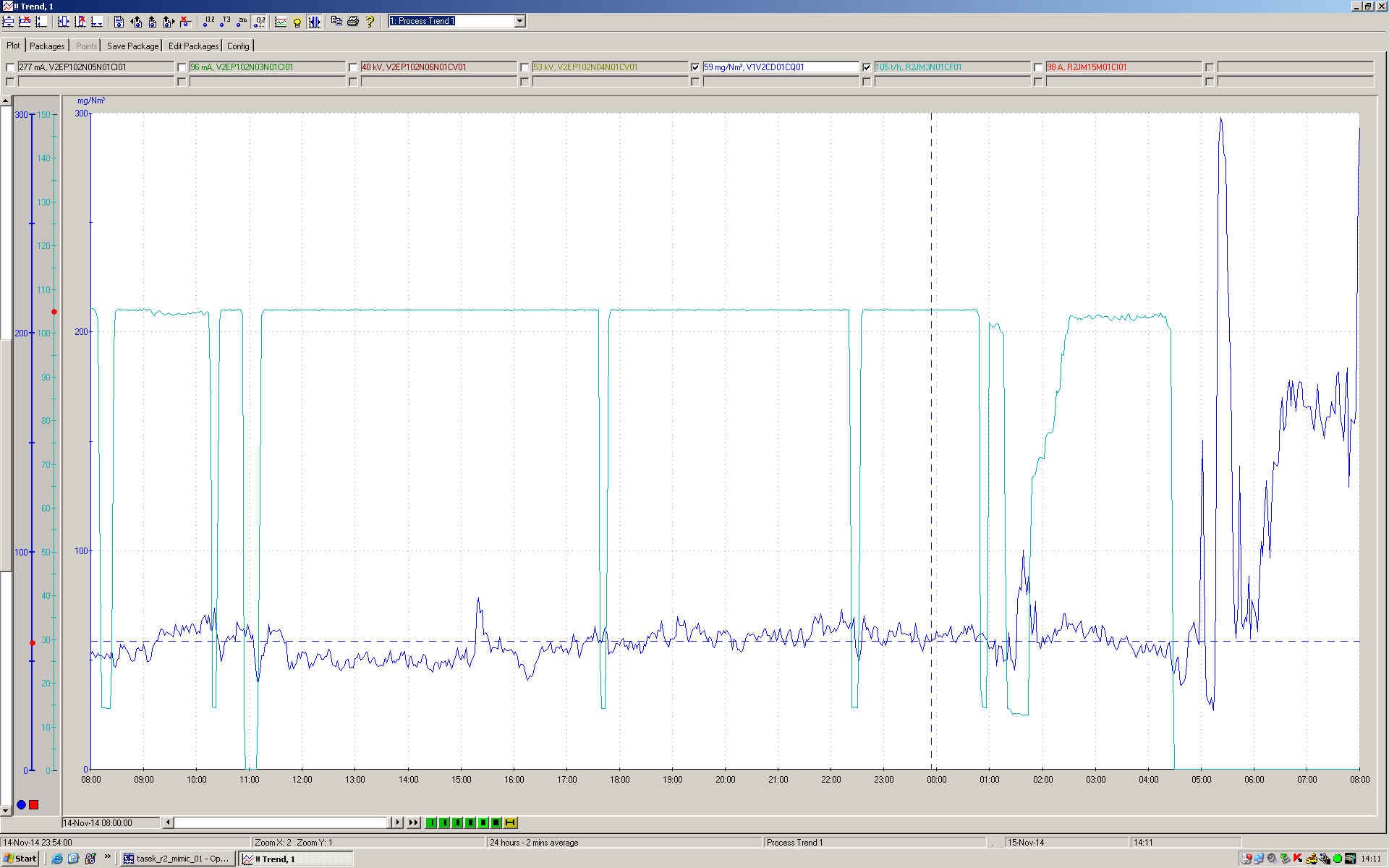Toggle the pressed '13.2' grid value icon

(259, 22)
